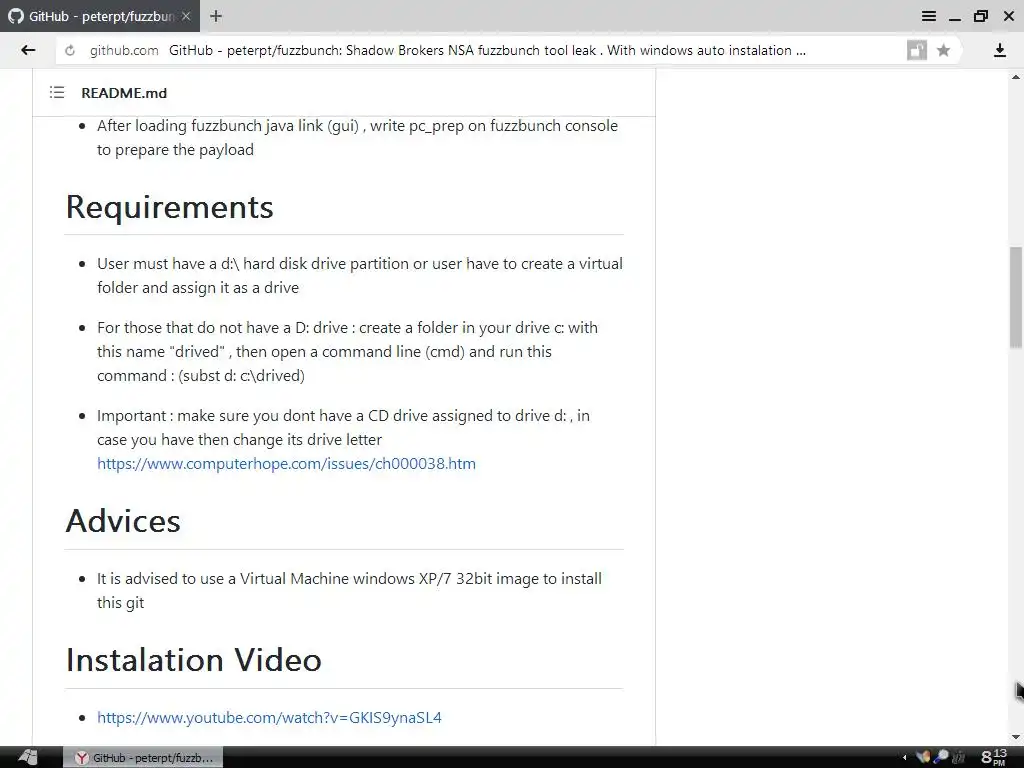Click the 'pc_prep on fuzzbunch console' text line
The width and height of the screenshot is (1024, 768).
pos(513,126)
